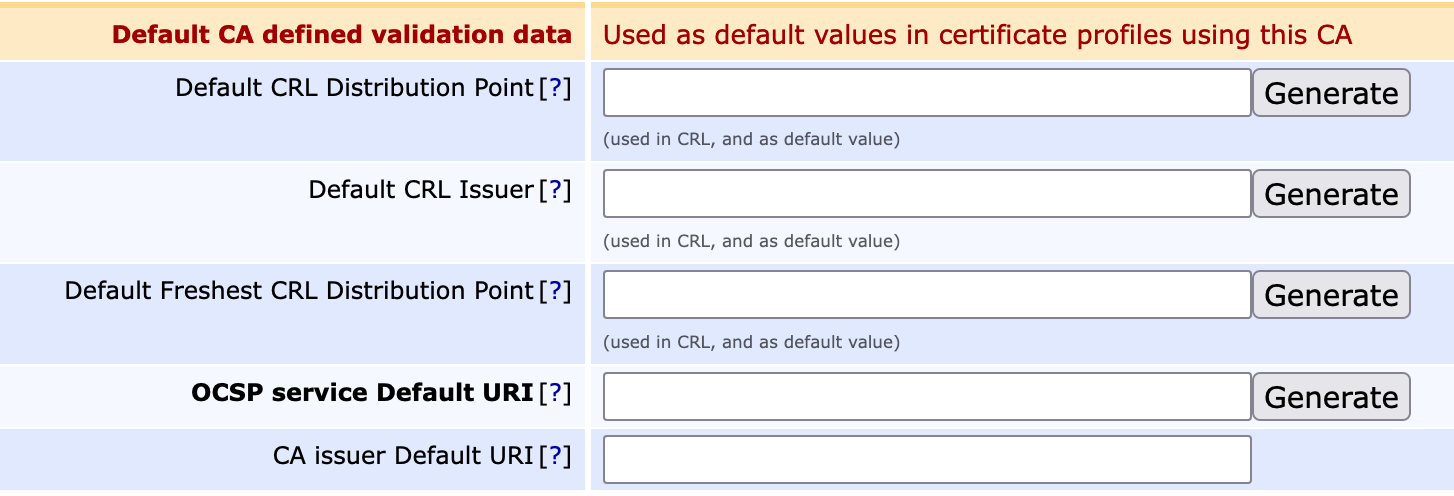Focus the Default CRL Distribution Point field

[x=927, y=93]
